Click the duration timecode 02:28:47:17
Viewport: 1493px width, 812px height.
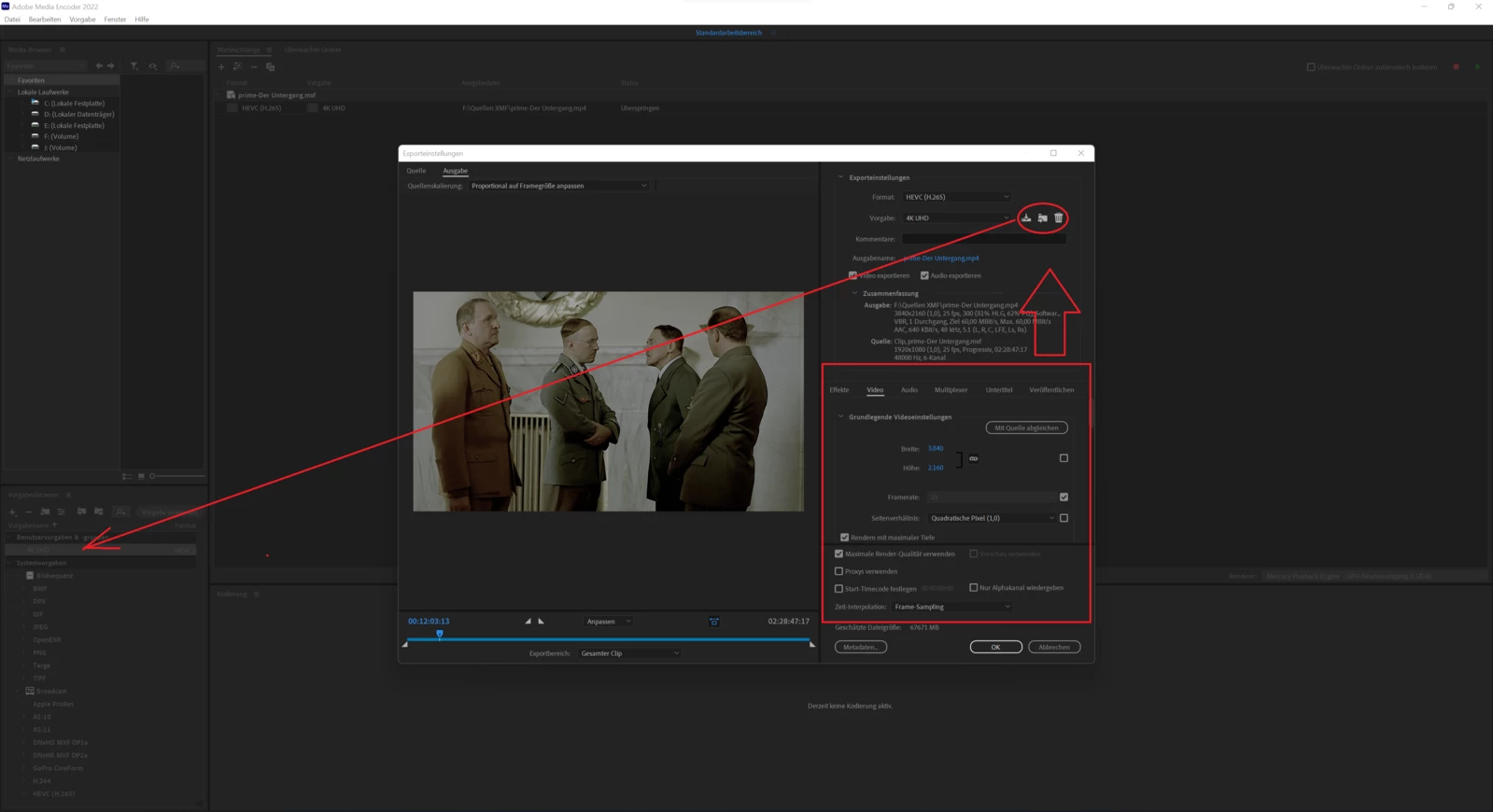[789, 621]
